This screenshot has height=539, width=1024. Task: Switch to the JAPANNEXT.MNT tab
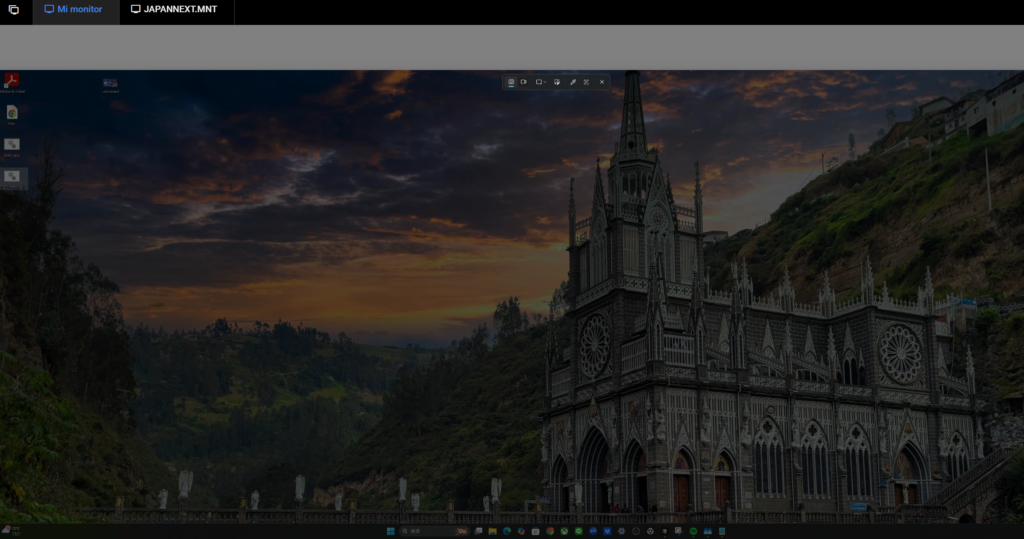[175, 9]
